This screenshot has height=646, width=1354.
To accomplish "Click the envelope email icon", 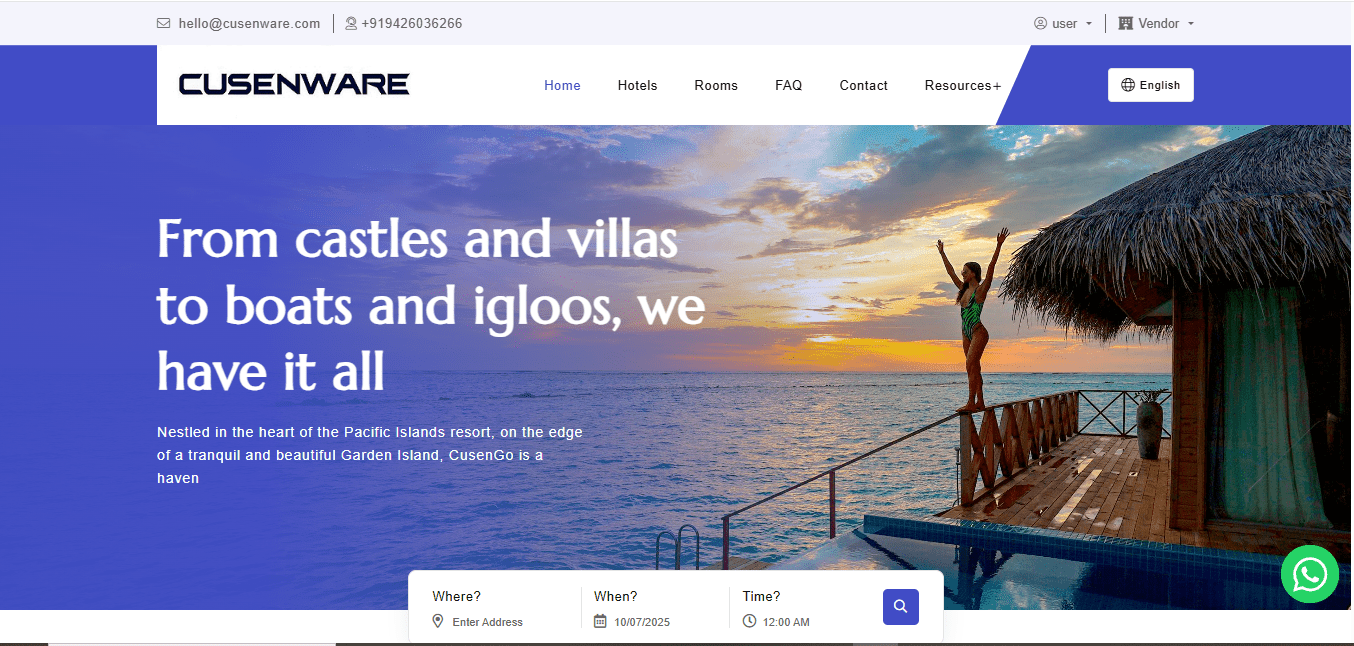I will 163,23.
